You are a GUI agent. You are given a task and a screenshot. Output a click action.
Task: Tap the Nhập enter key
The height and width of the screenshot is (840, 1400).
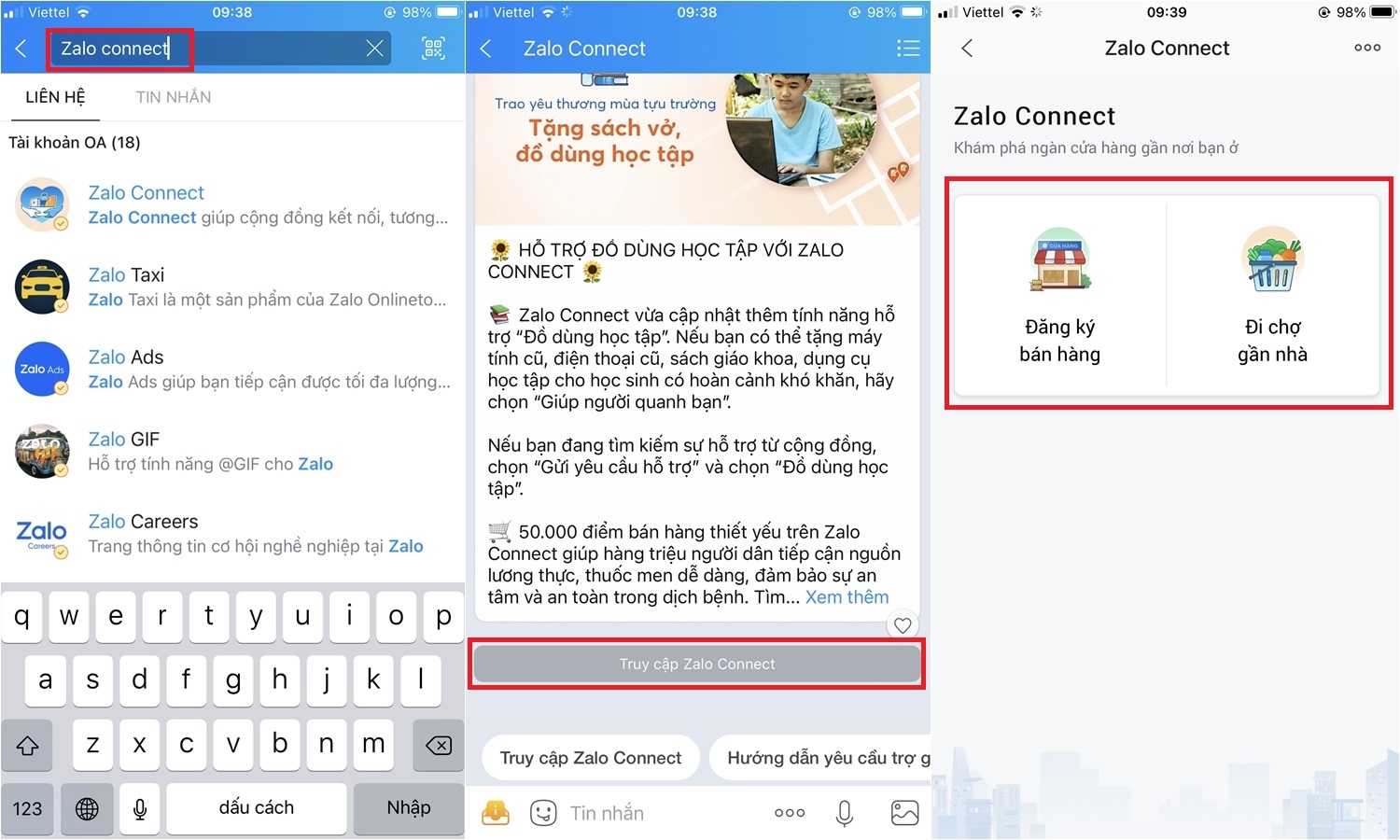click(x=409, y=808)
